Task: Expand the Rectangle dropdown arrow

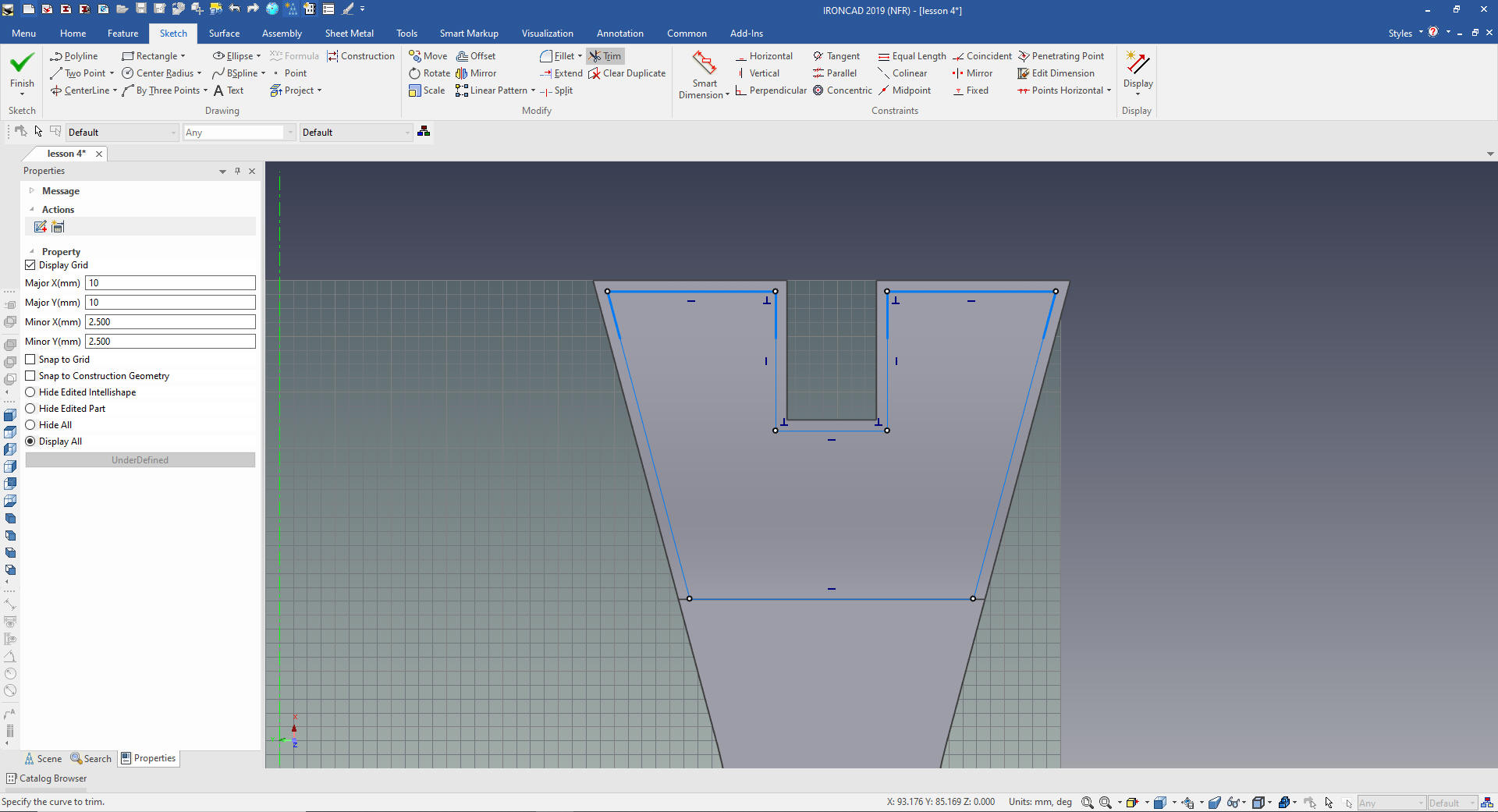Action: (x=183, y=56)
